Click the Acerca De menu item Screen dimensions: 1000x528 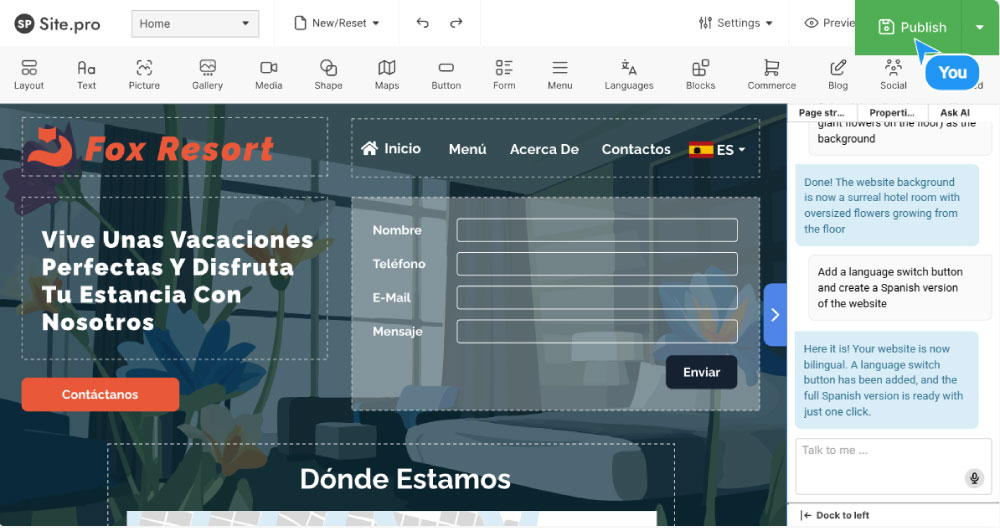coord(544,149)
